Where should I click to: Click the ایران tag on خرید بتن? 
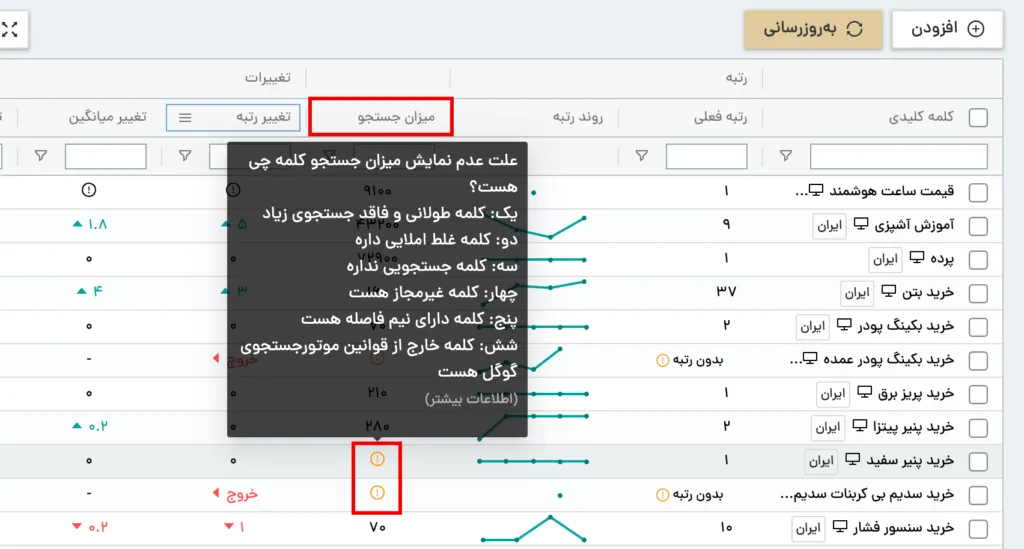(857, 293)
